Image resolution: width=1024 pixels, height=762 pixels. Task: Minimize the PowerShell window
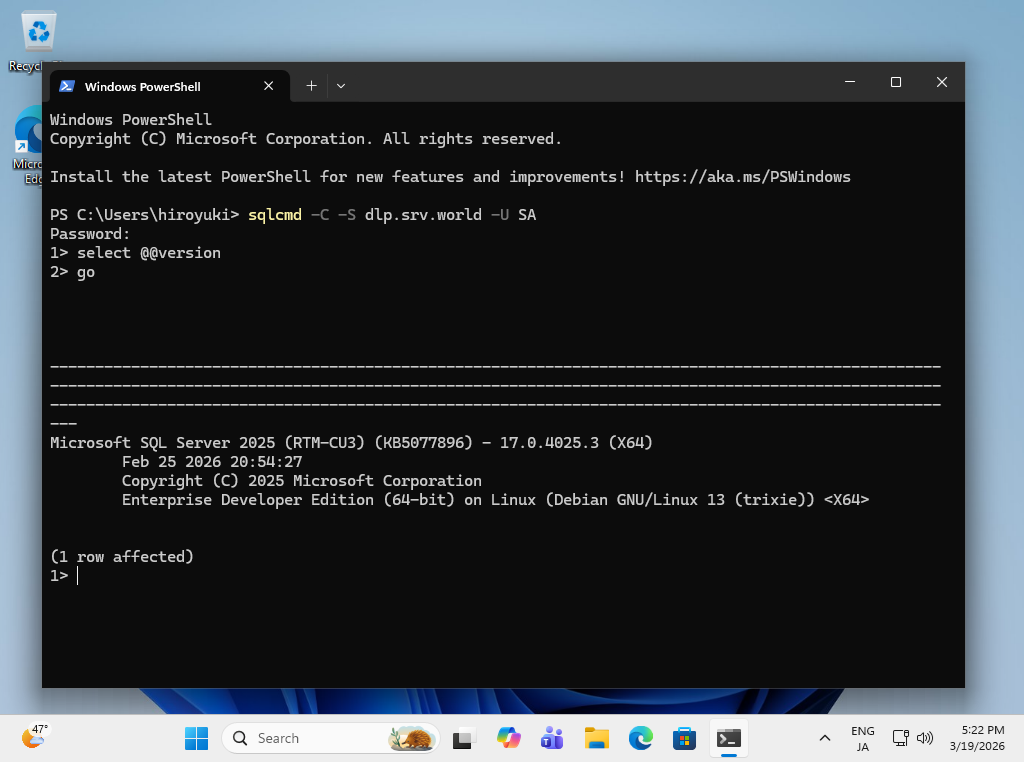tap(850, 82)
